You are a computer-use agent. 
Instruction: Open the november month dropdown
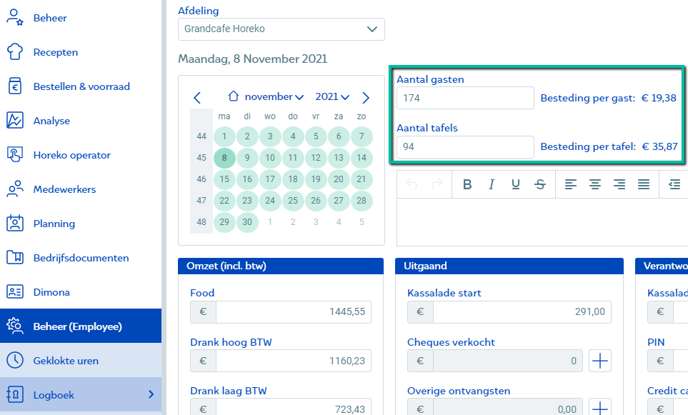tap(274, 97)
